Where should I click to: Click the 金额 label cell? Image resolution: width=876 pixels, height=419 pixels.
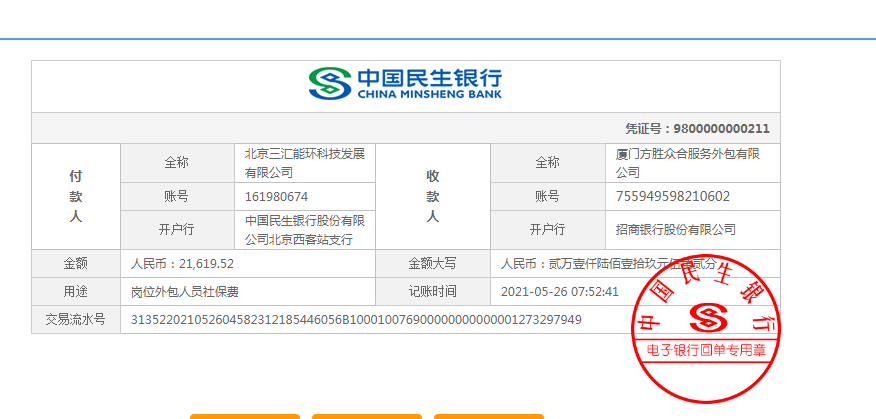tap(75, 264)
